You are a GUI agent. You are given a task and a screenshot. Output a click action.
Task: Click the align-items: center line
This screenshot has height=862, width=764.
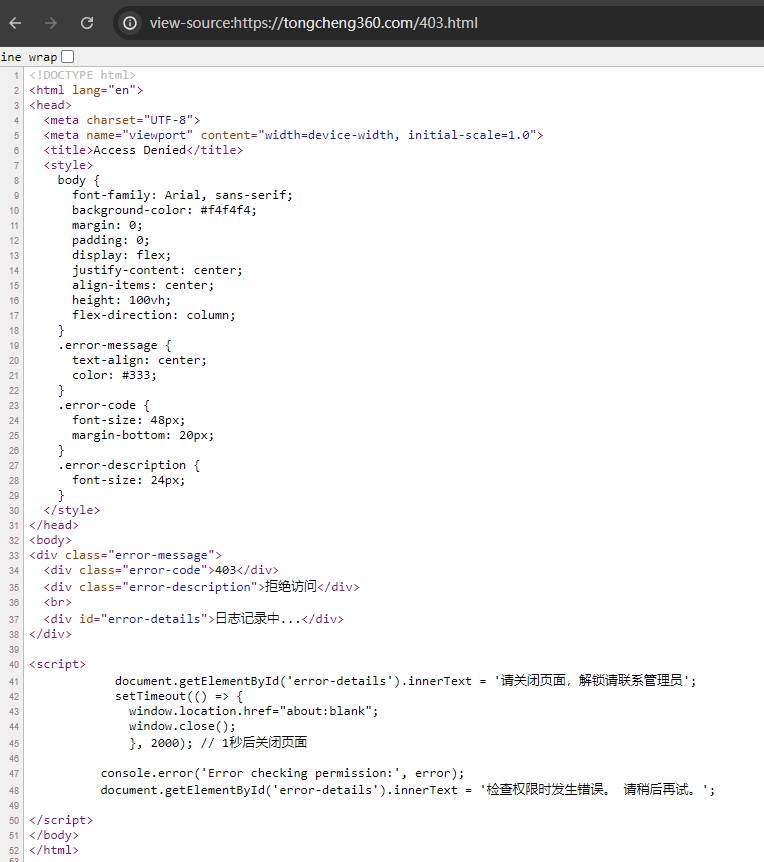tap(143, 285)
